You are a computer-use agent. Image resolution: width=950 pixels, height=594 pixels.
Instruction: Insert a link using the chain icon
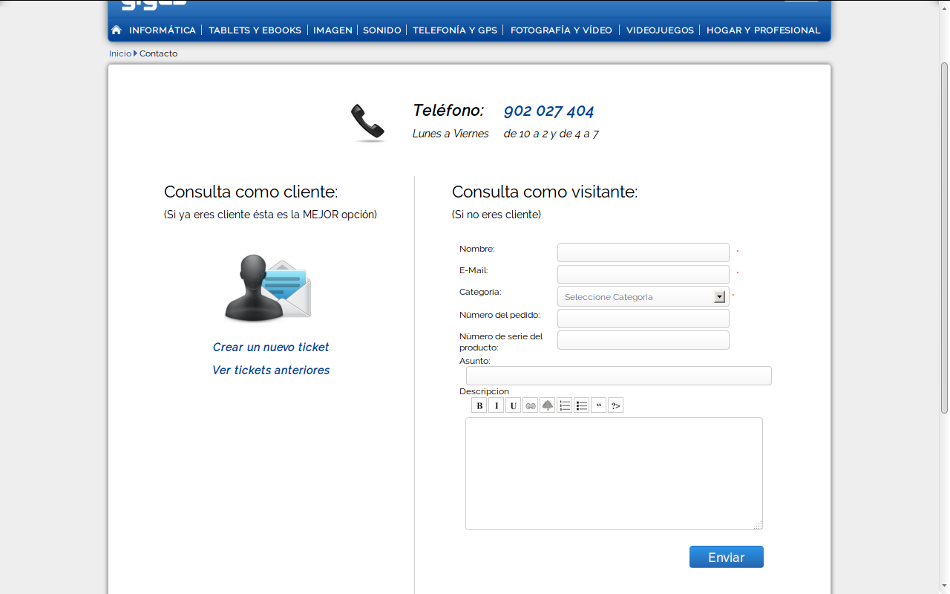tap(530, 405)
